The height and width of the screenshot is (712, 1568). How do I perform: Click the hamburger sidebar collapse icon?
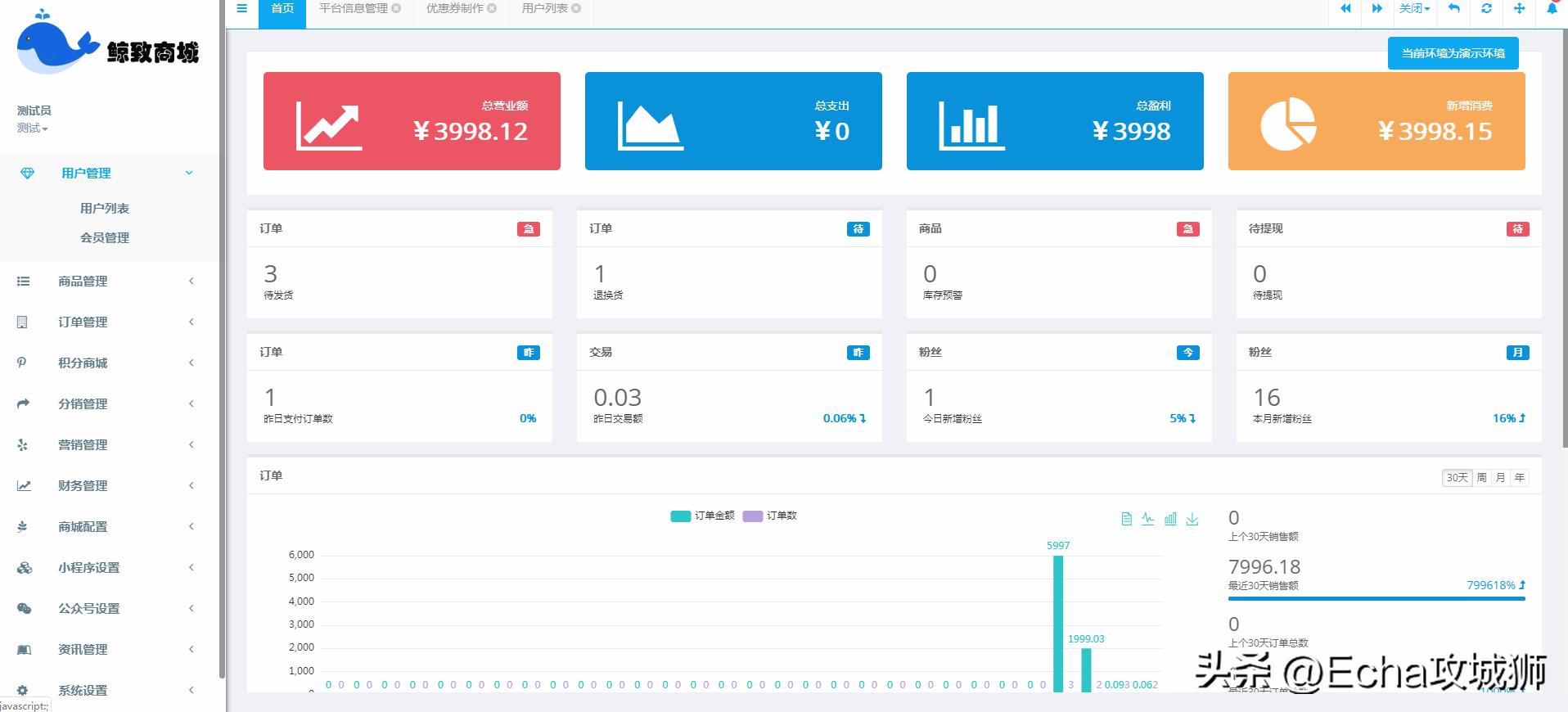(241, 9)
